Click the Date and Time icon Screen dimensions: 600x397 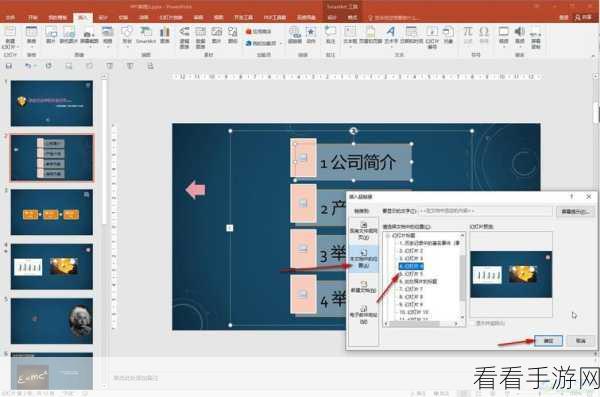click(x=411, y=32)
